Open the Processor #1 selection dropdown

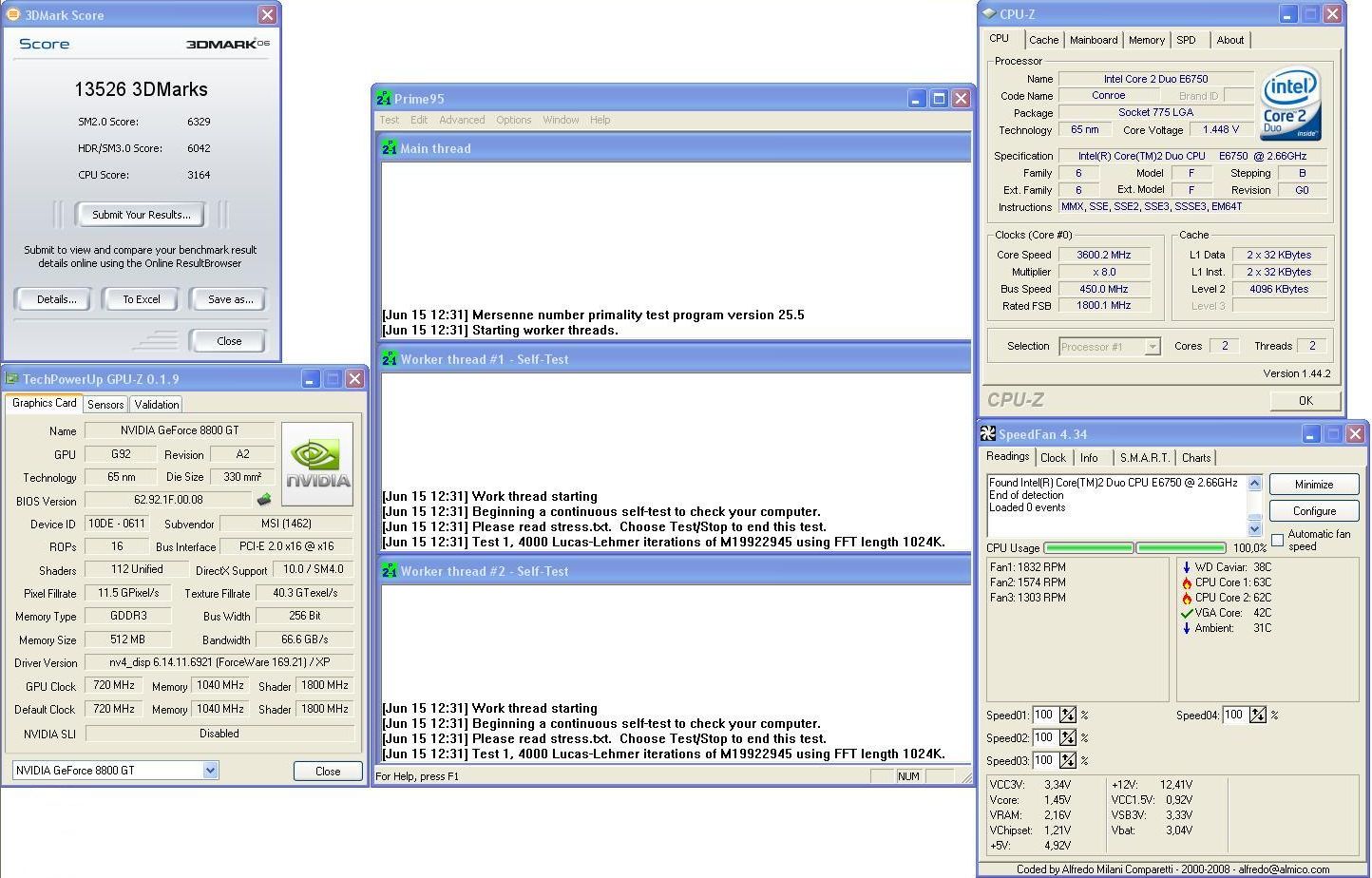[1153, 346]
